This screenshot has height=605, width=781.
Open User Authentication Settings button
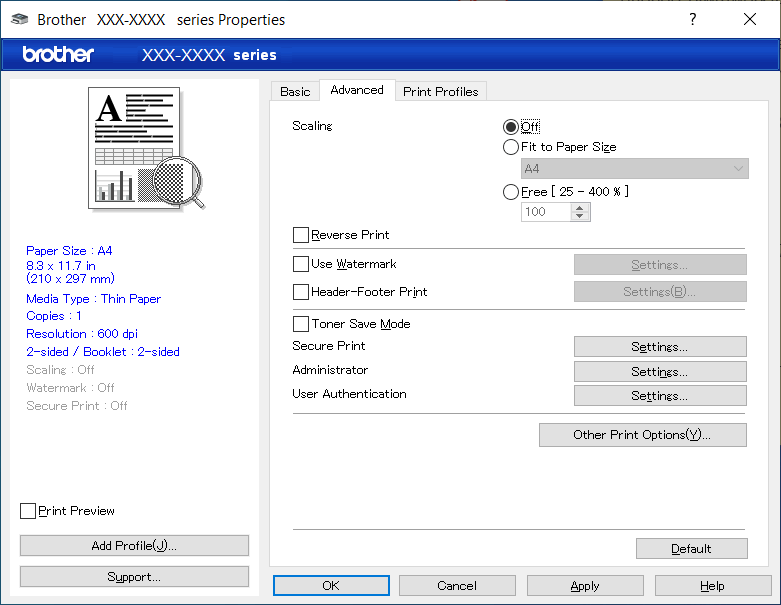pyautogui.click(x=660, y=395)
